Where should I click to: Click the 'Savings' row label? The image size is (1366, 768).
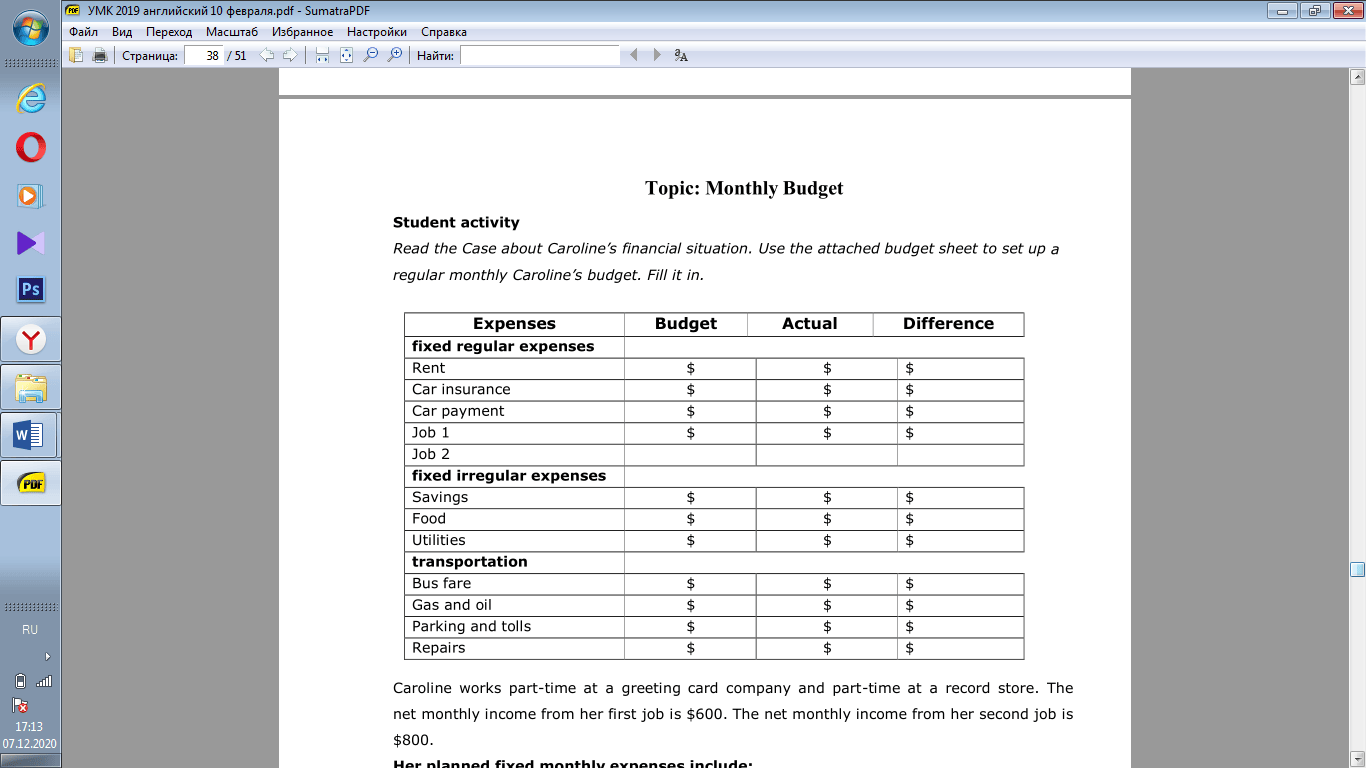(440, 497)
